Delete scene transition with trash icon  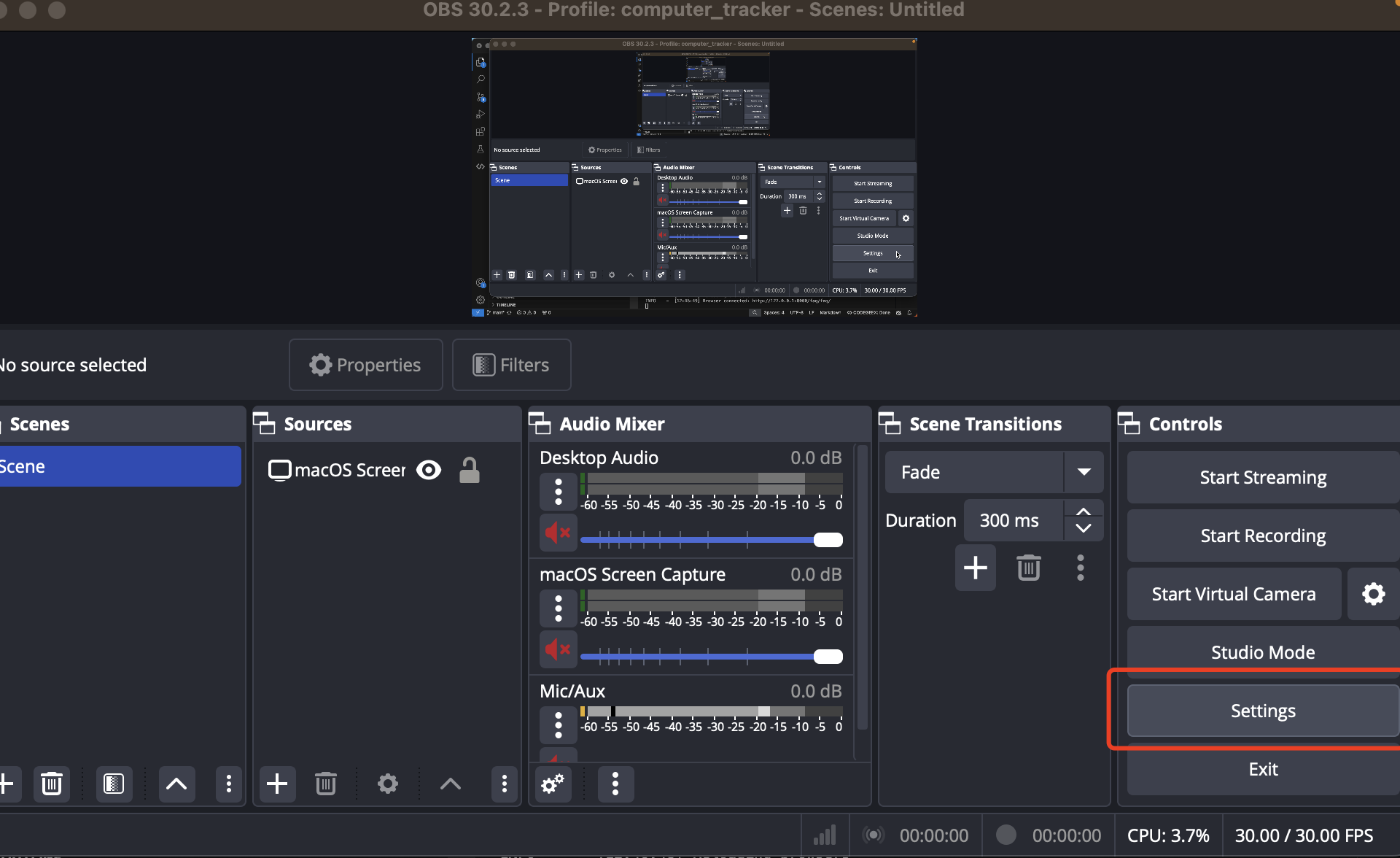click(x=1028, y=568)
